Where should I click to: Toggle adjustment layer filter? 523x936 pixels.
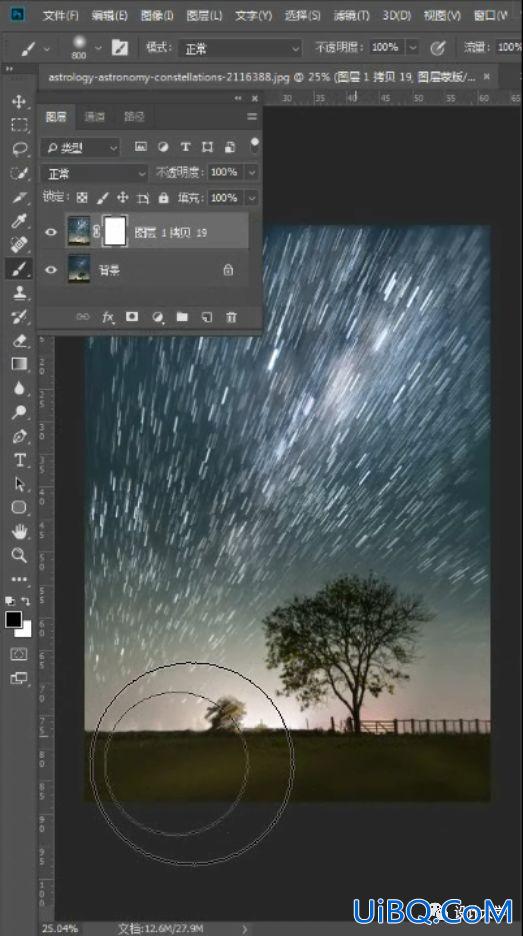162,146
